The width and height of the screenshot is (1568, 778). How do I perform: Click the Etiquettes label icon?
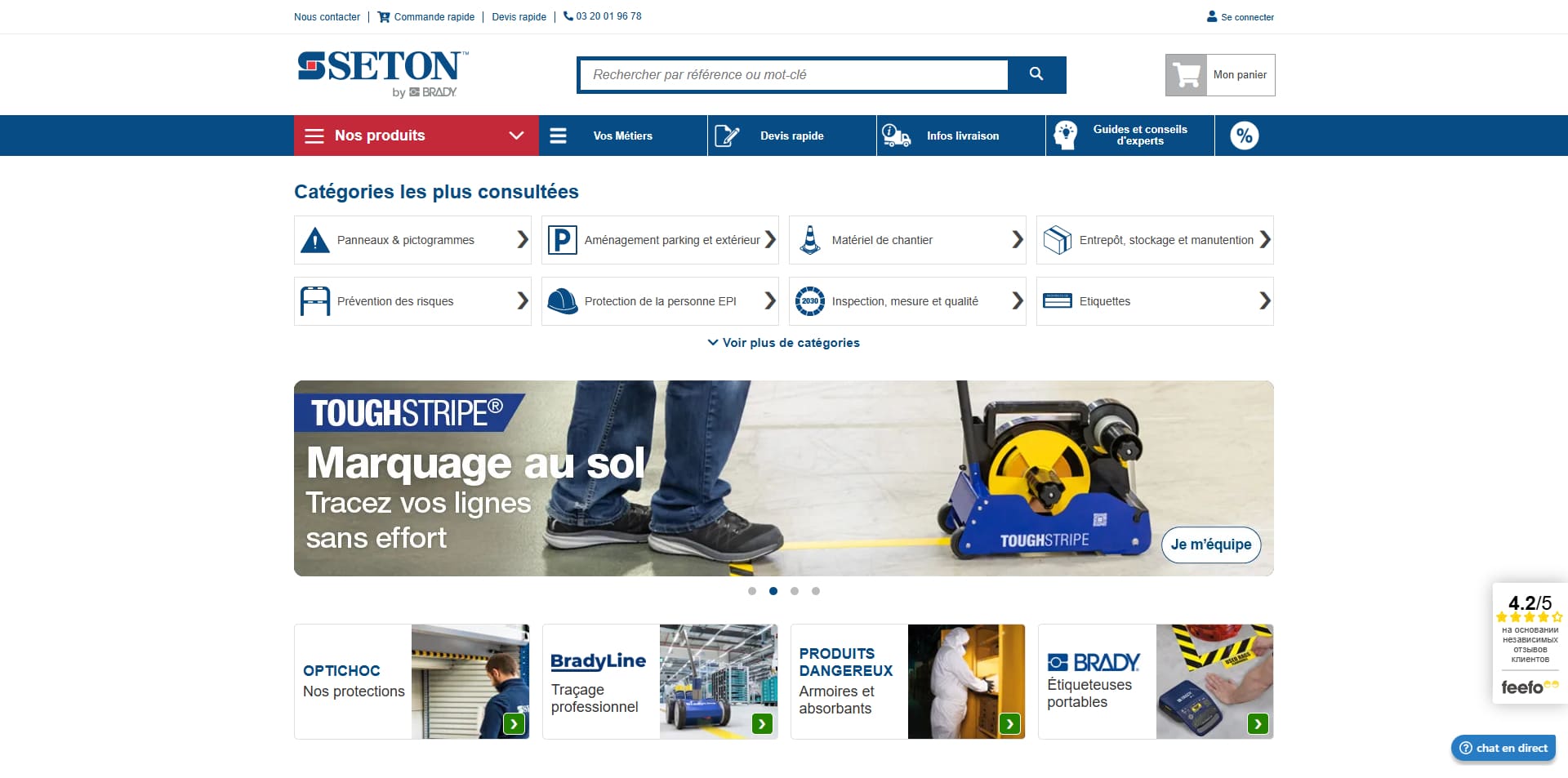(1058, 300)
